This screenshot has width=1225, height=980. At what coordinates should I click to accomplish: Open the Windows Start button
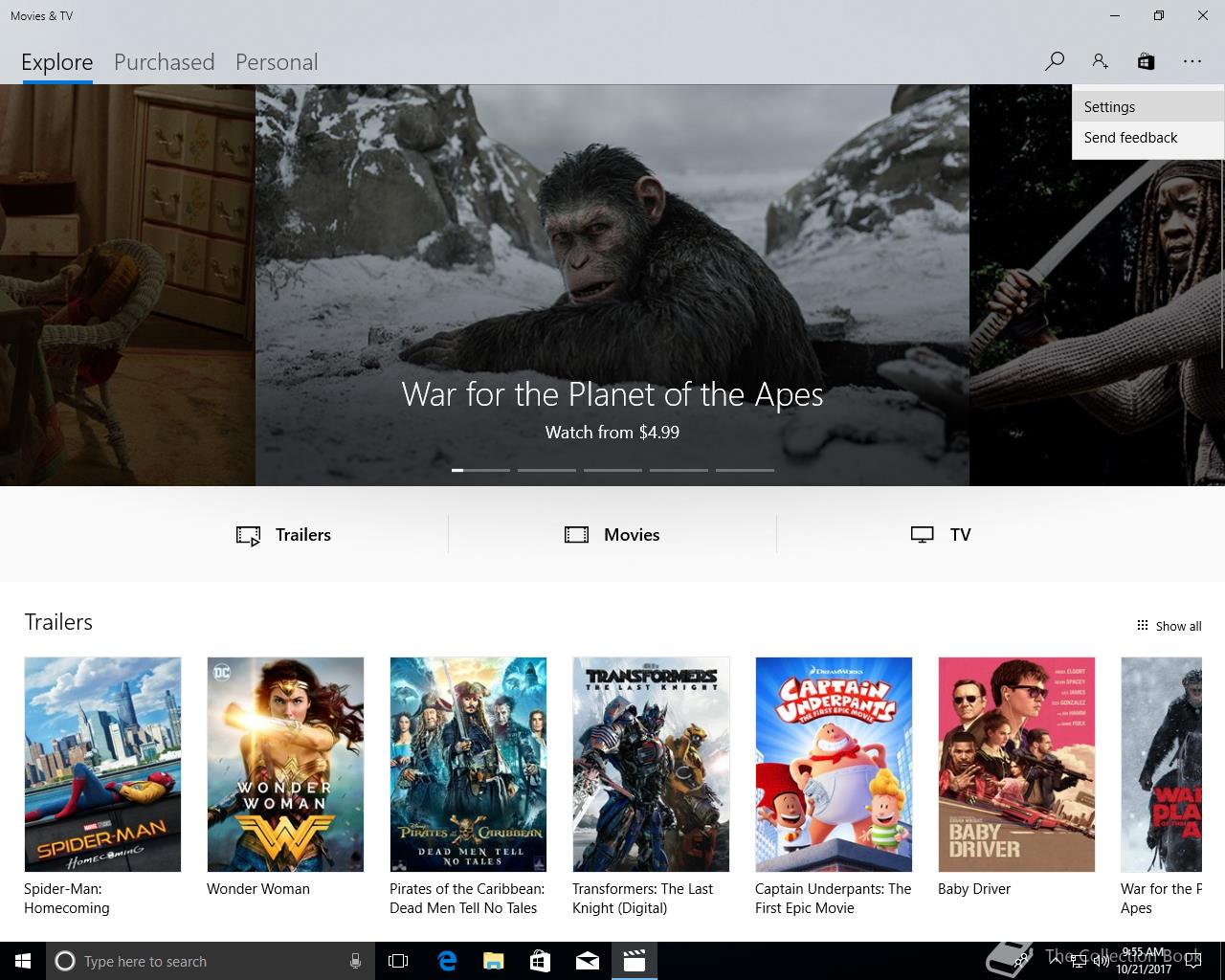[x=23, y=961]
